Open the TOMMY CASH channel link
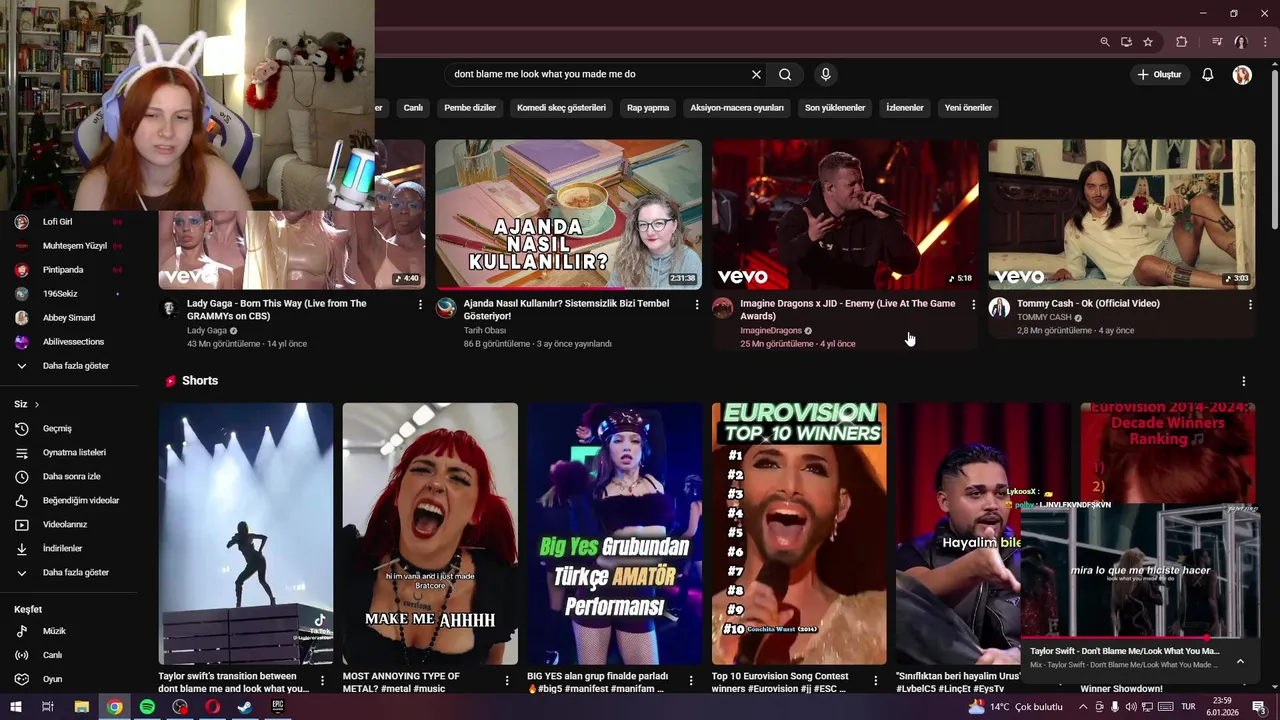1280x720 pixels. 1044,317
